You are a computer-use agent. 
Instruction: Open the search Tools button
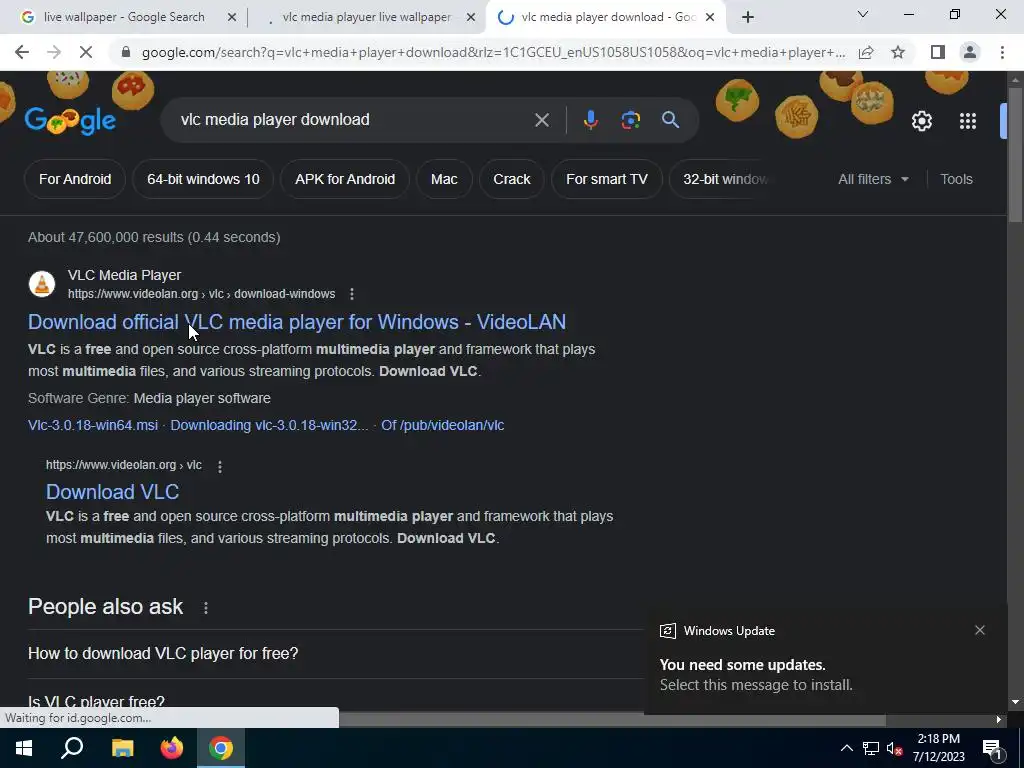(956, 179)
